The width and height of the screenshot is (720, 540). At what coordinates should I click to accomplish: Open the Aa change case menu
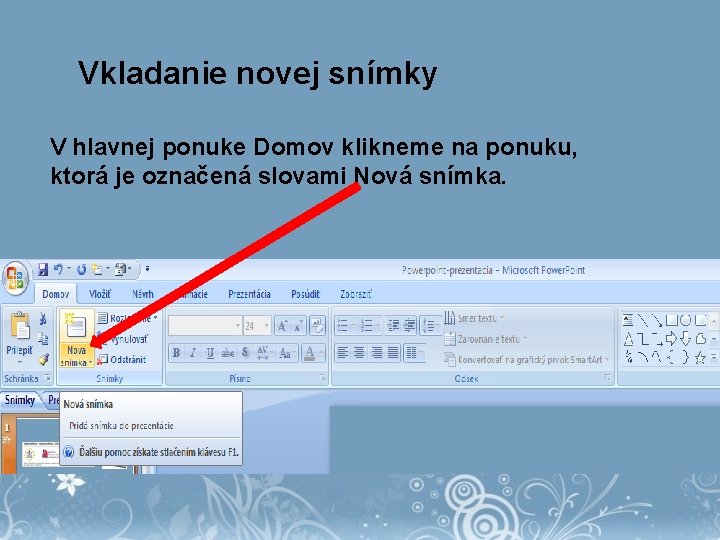[x=287, y=353]
